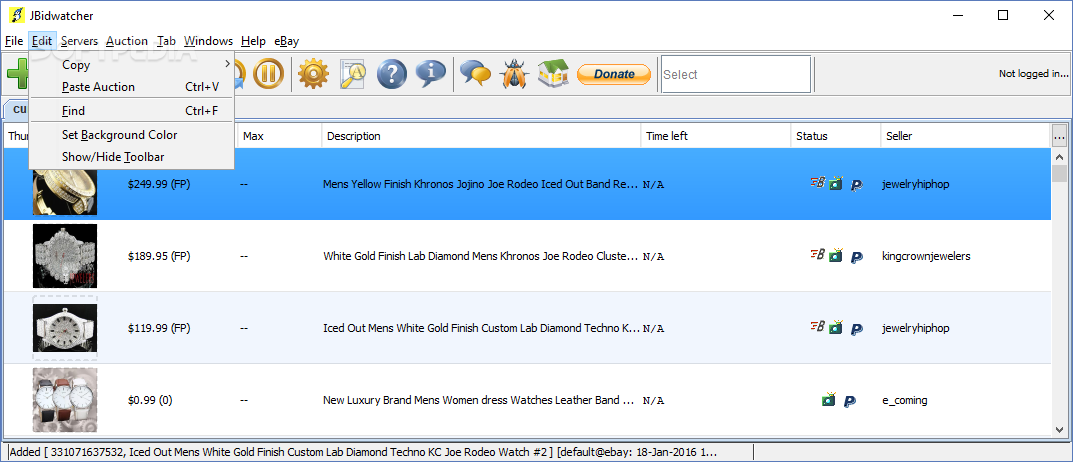
Task: Sort by the Seller column header
Action: point(966,136)
